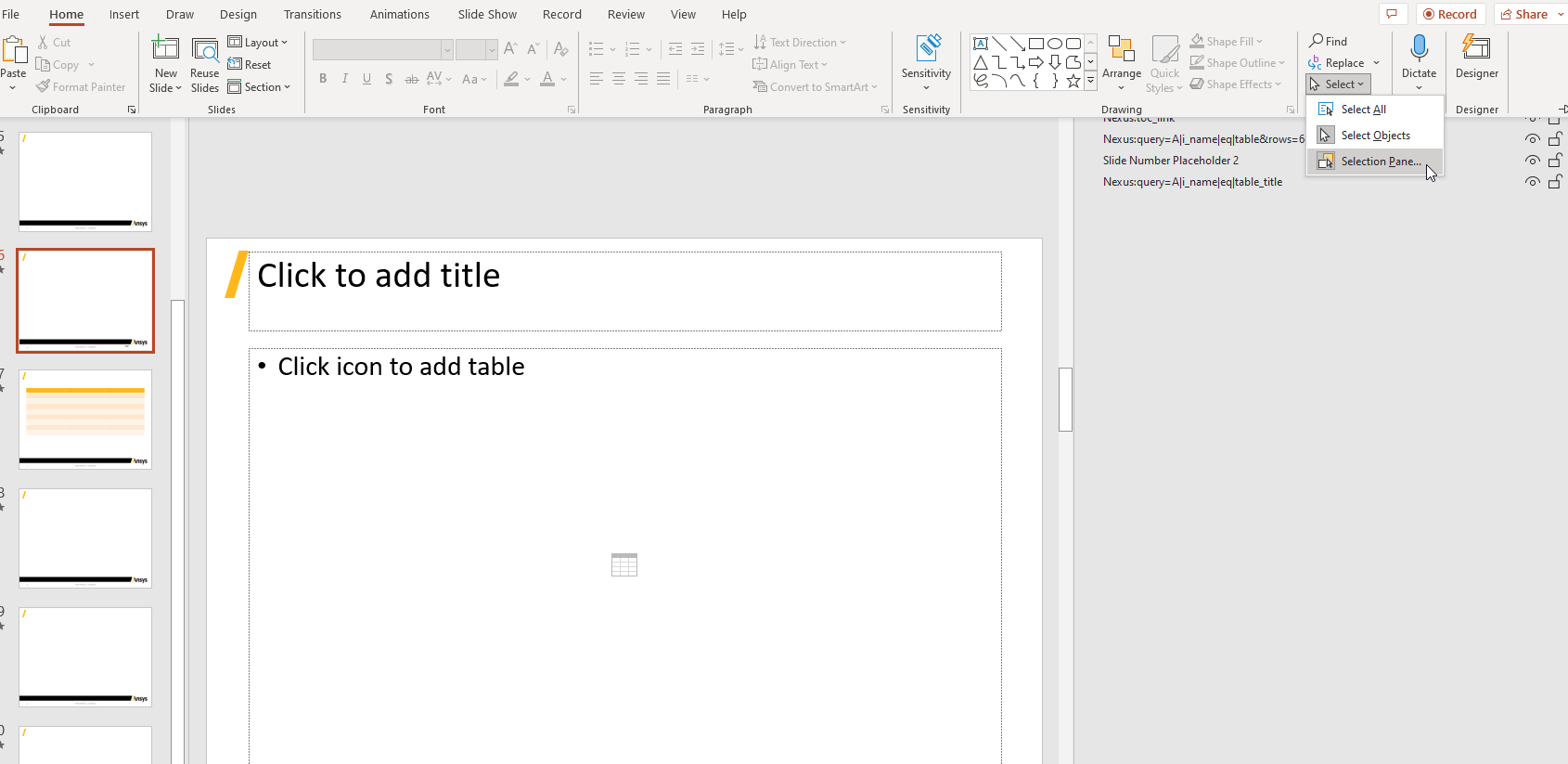Open the font name combo box
The height and width of the screenshot is (764, 1568).
[x=382, y=49]
